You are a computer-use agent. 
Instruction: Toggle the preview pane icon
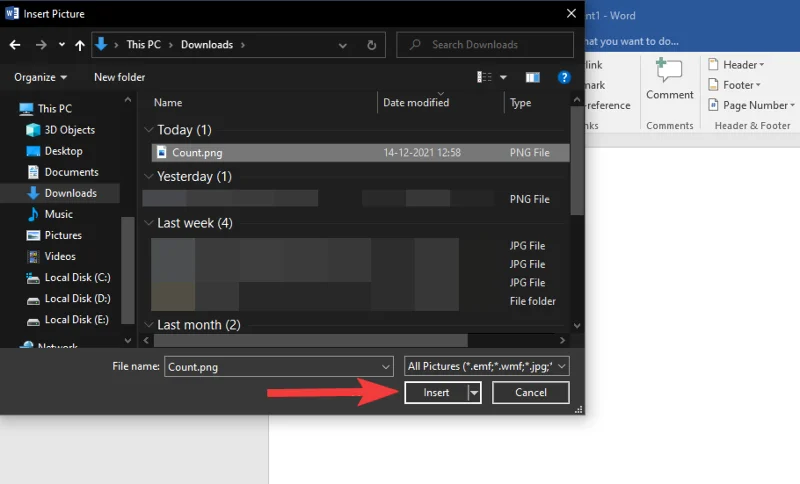click(533, 77)
